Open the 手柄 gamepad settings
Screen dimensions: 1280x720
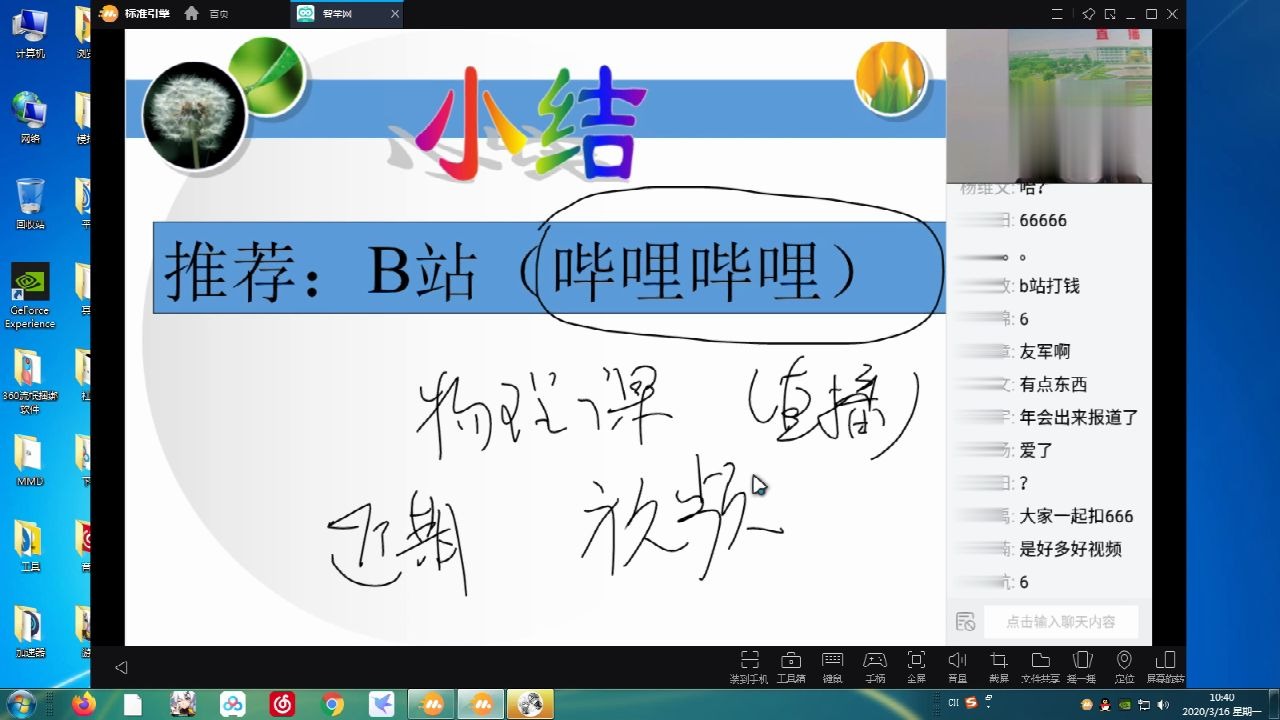click(x=875, y=666)
